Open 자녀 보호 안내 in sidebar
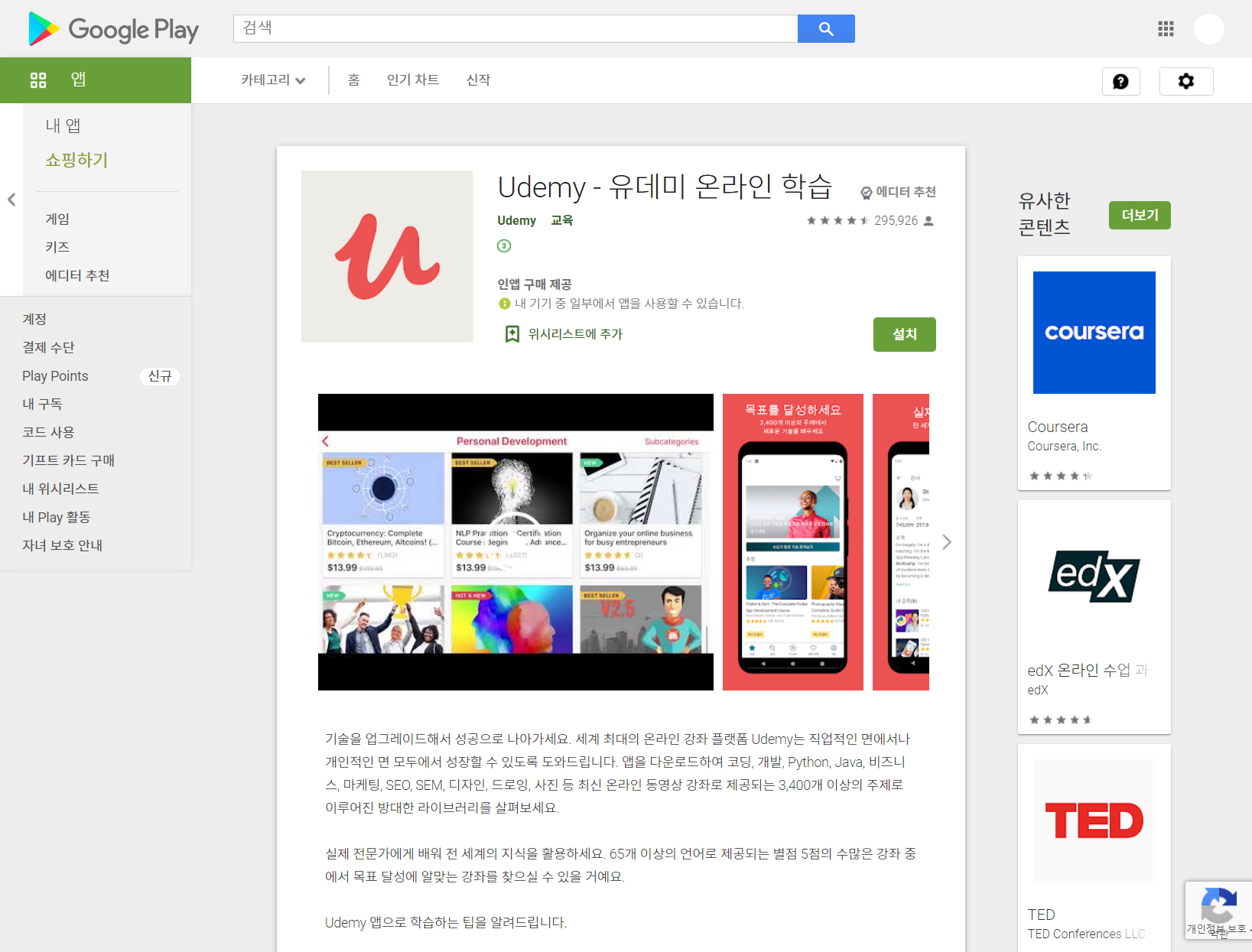The image size is (1252, 952). [63, 545]
